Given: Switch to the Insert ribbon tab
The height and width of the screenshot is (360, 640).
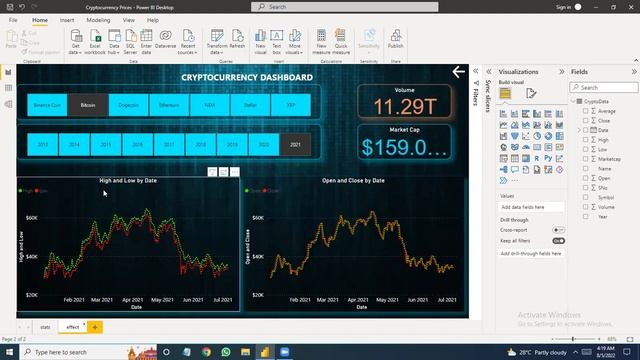Looking at the screenshot, I should click(67, 20).
